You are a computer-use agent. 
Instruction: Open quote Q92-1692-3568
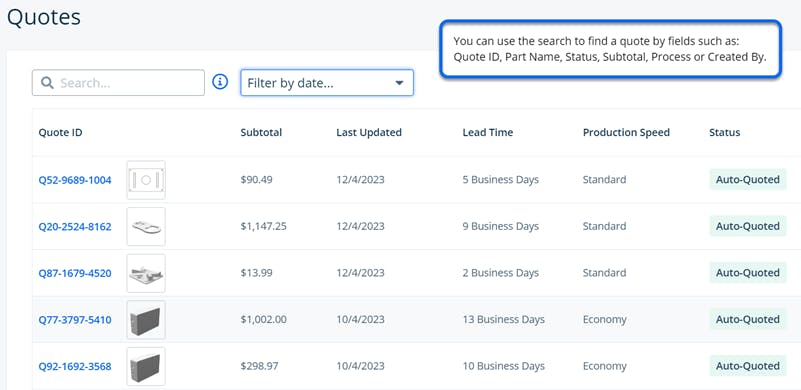[x=75, y=366]
